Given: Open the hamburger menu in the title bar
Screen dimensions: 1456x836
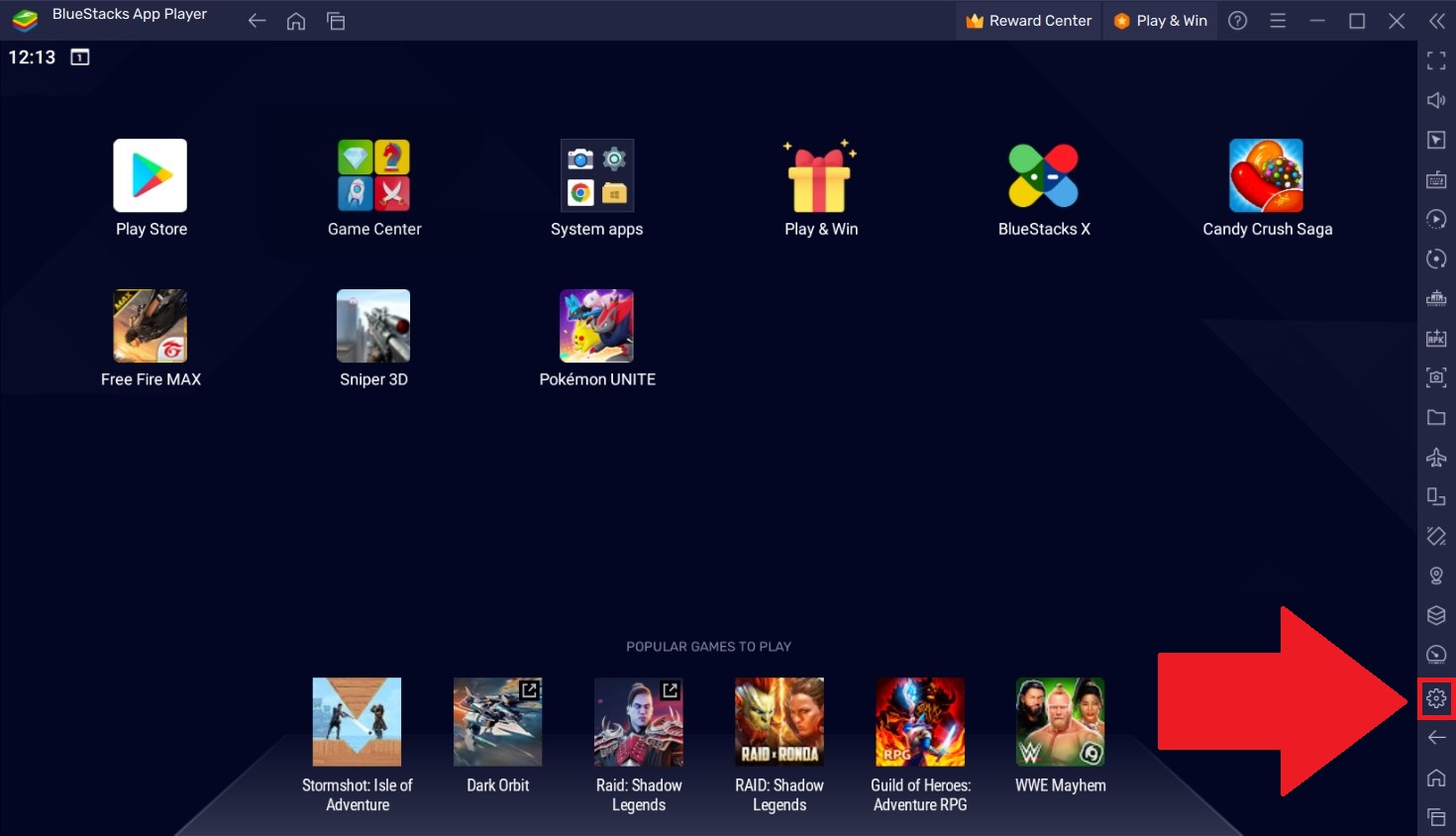Looking at the screenshot, I should (1278, 20).
